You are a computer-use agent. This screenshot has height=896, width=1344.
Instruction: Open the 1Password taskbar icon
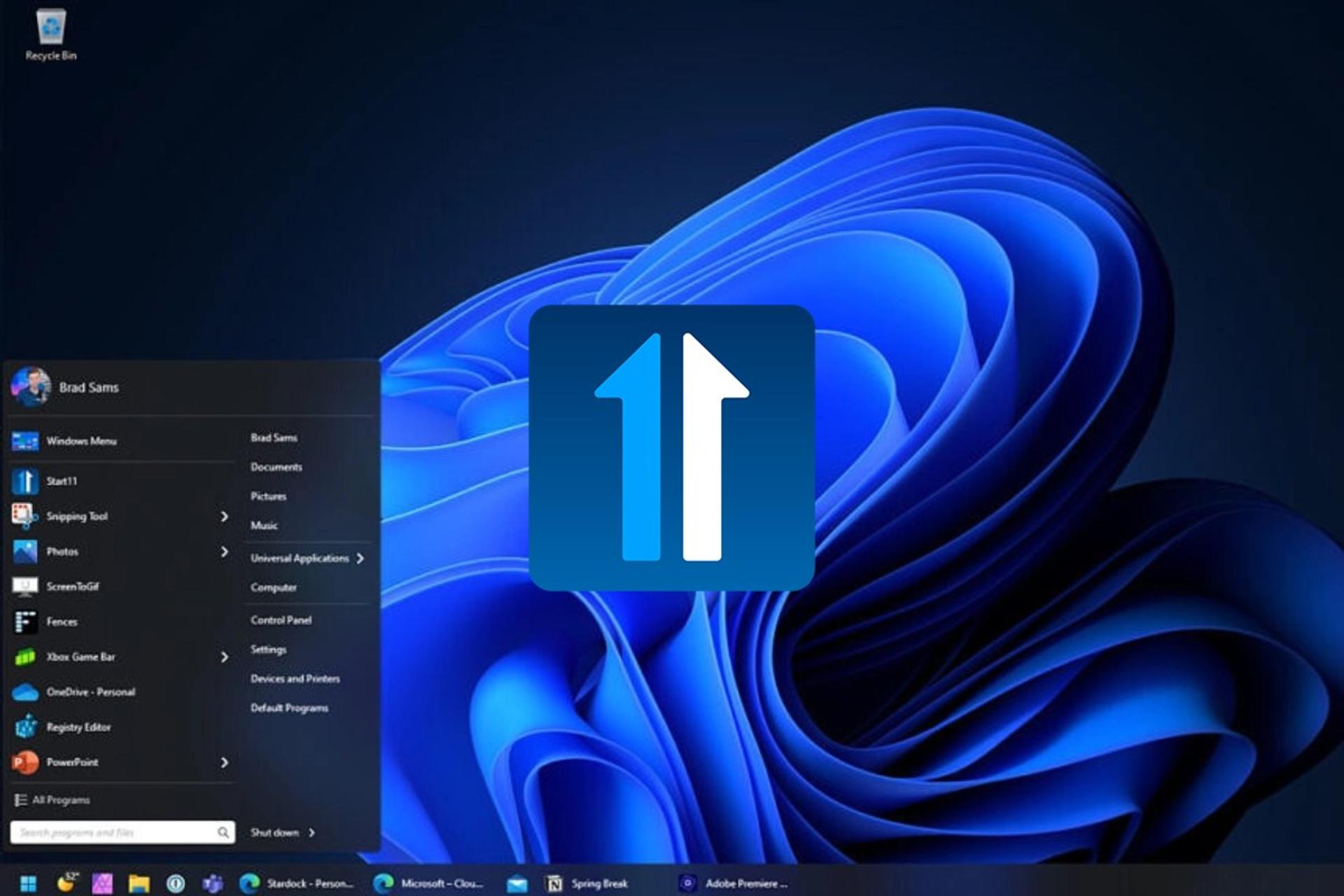176,883
